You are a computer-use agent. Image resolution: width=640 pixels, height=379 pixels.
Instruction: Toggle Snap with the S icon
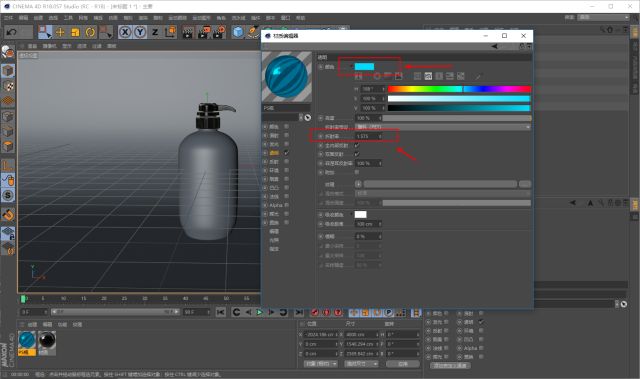pyautogui.click(x=8, y=195)
